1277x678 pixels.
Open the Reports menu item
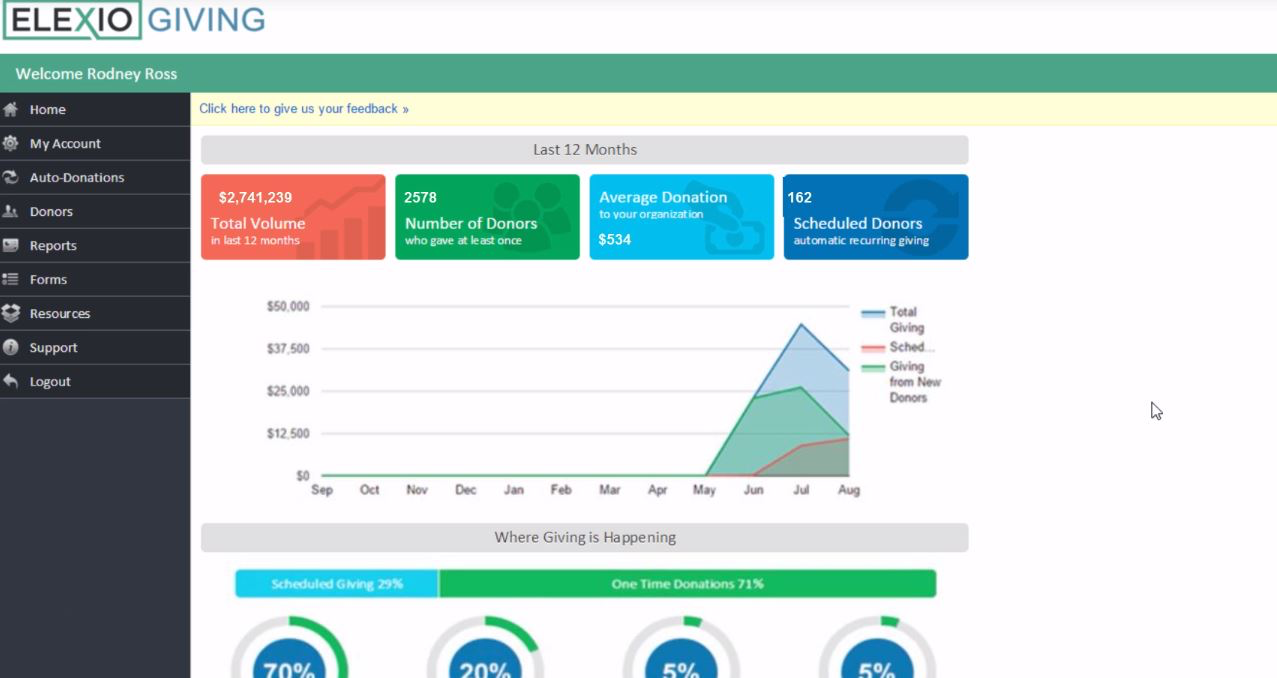pyautogui.click(x=56, y=245)
